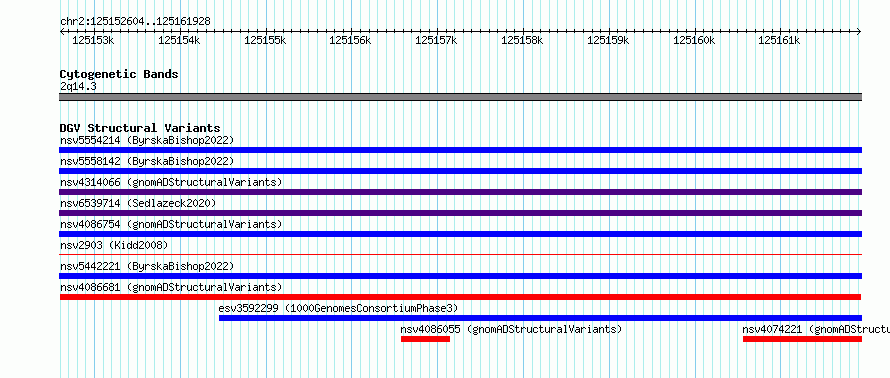
Task: Open variant label nsv4086681 (gnomADStructuralVariants)
Action: (171, 287)
